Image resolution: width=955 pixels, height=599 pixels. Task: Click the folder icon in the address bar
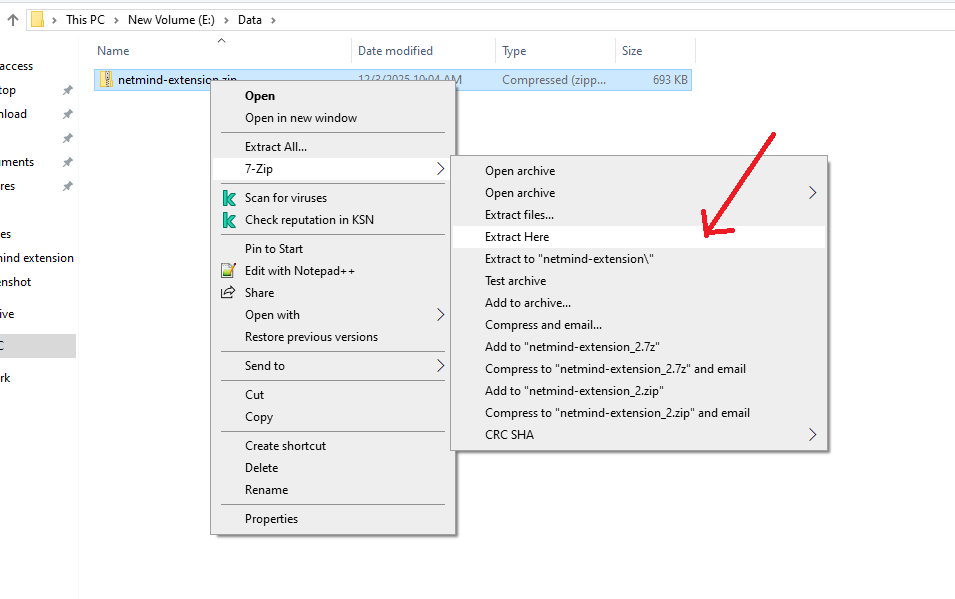[x=37, y=20]
